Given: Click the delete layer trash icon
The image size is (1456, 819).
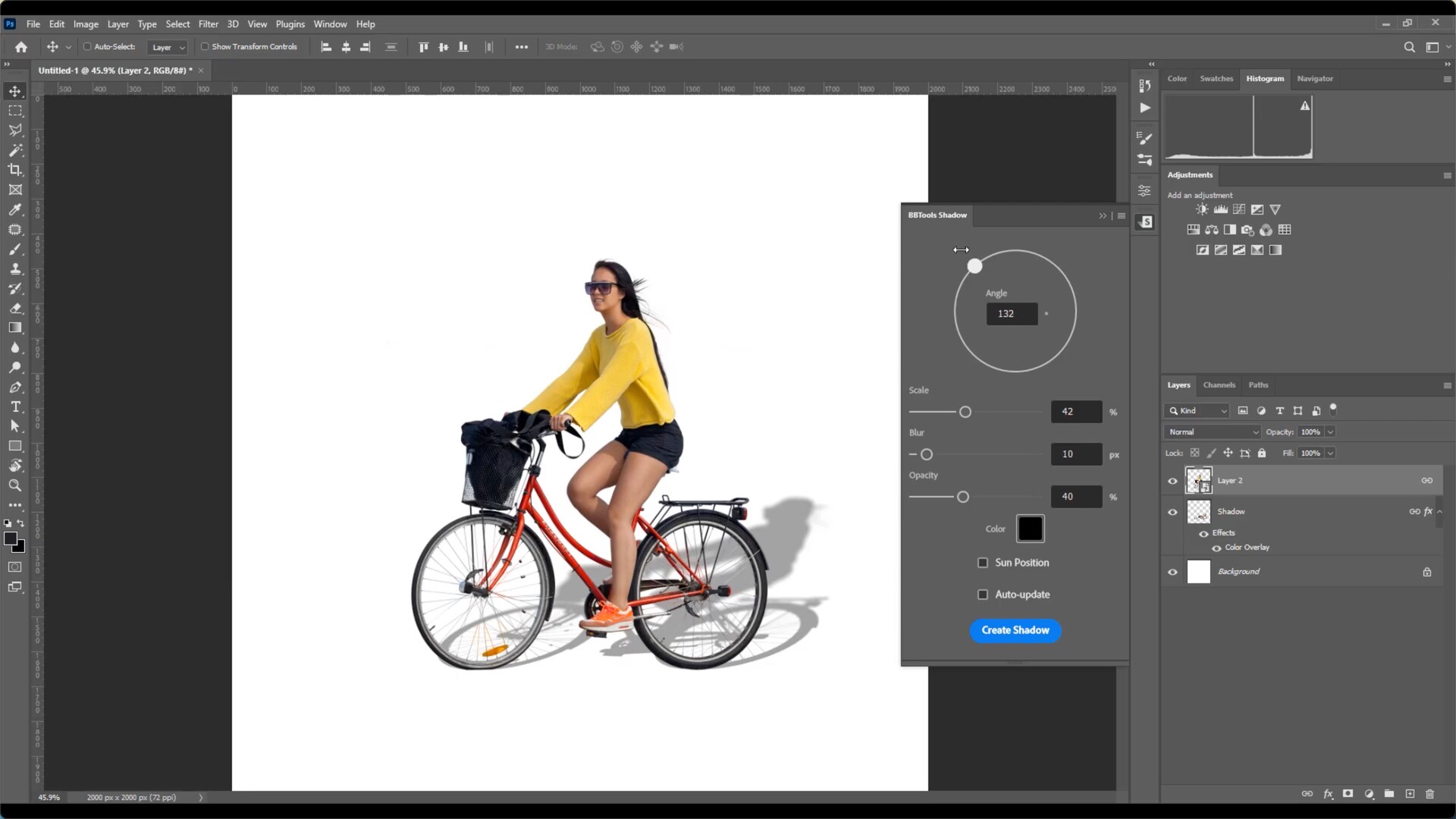Looking at the screenshot, I should [x=1429, y=794].
